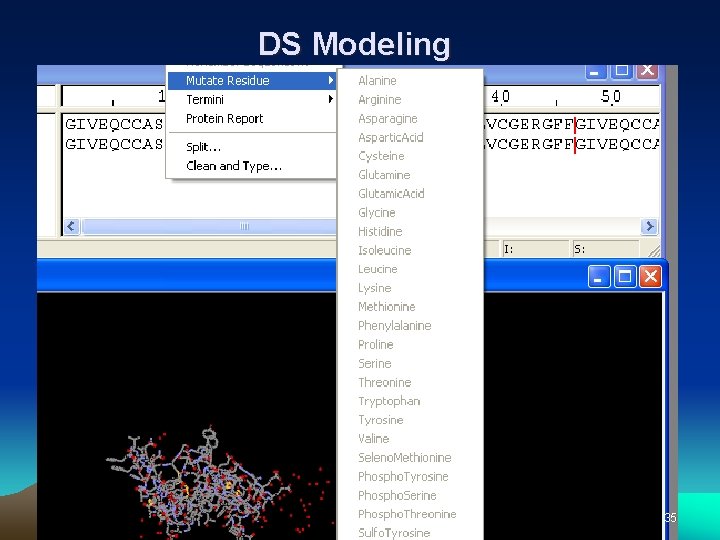This screenshot has height=540, width=720.
Task: Select Leucine in residue list
Action: pos(377,269)
